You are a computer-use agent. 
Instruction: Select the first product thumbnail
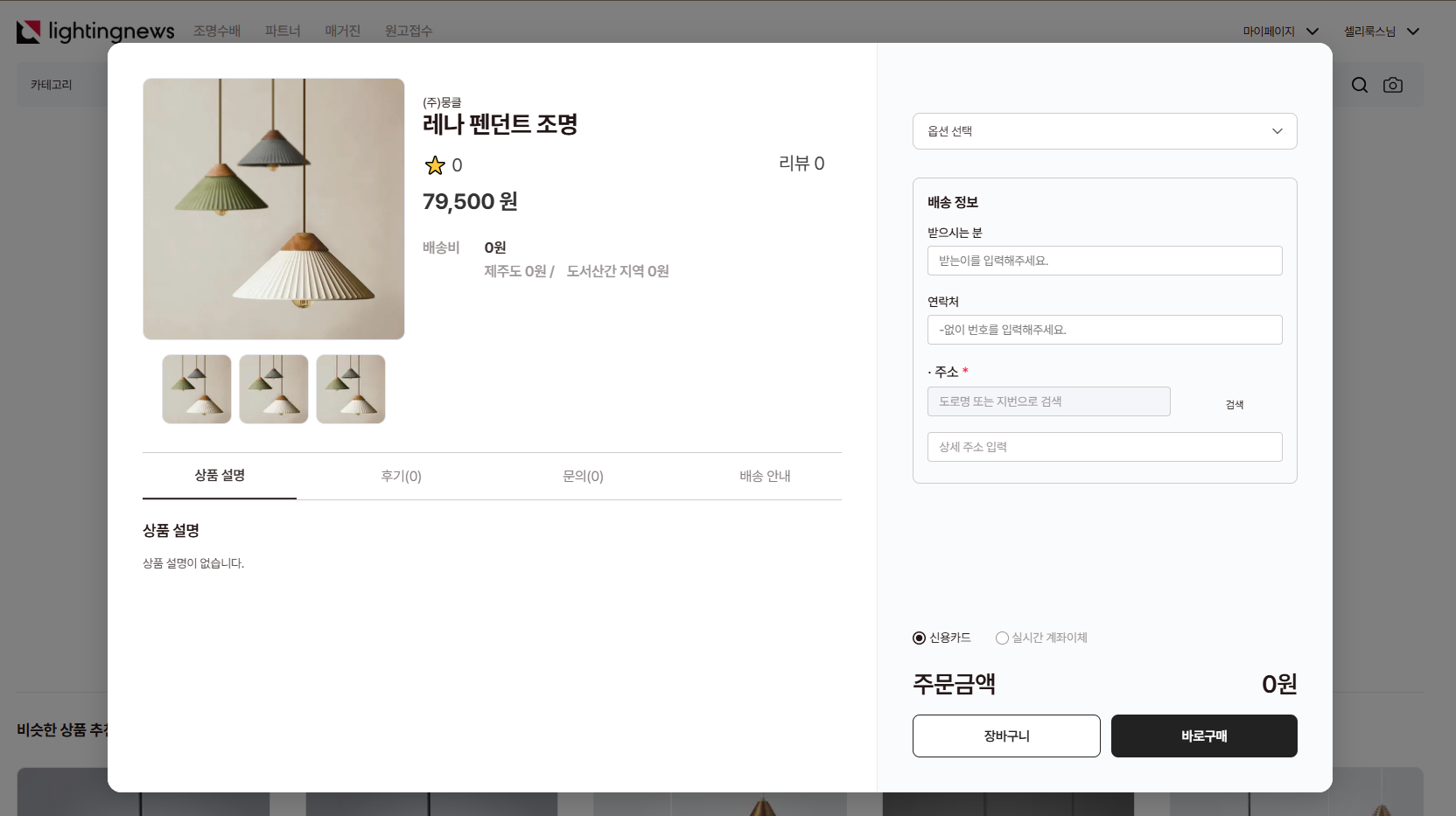tap(197, 389)
